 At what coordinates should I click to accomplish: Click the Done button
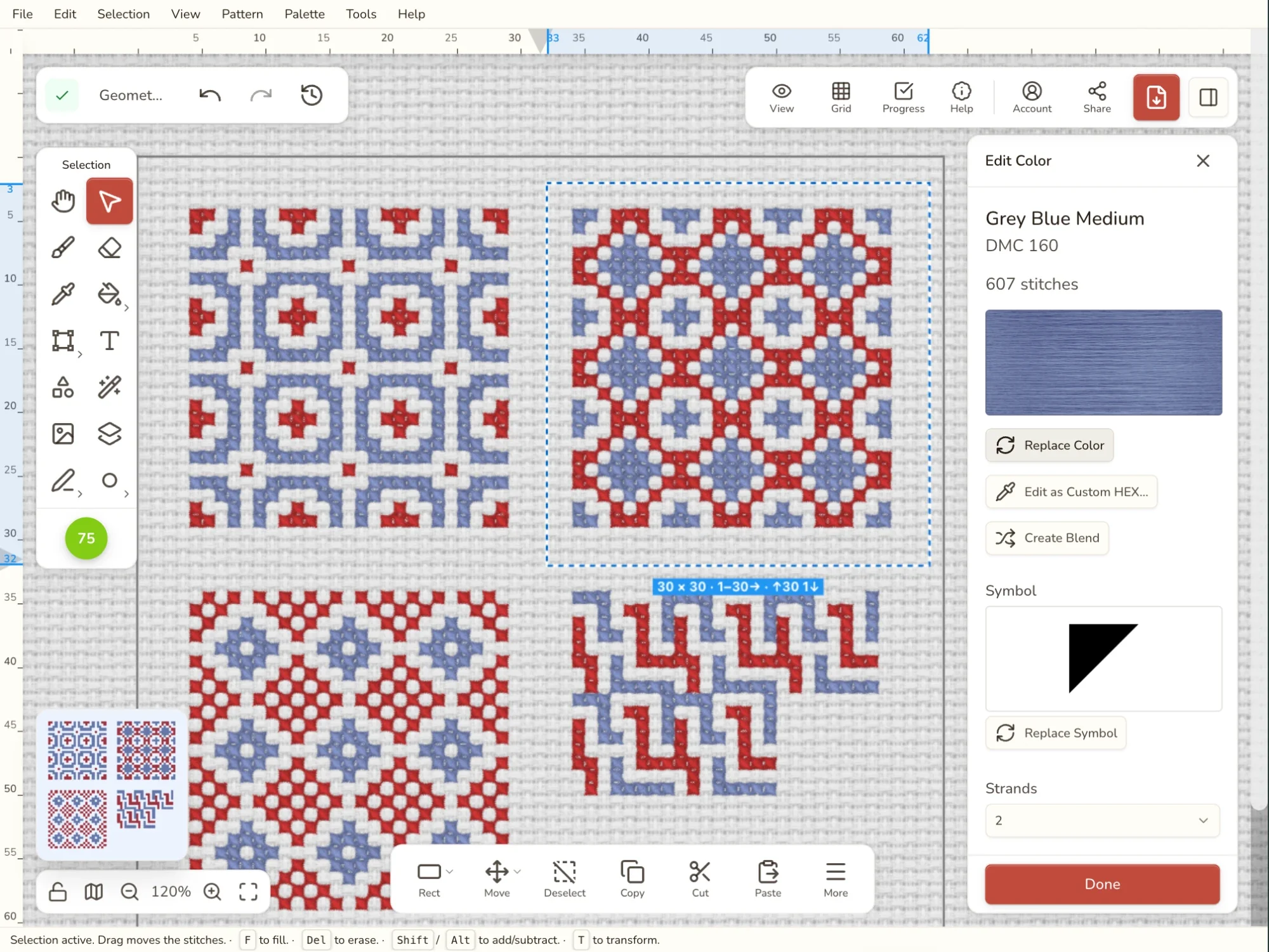(x=1103, y=884)
